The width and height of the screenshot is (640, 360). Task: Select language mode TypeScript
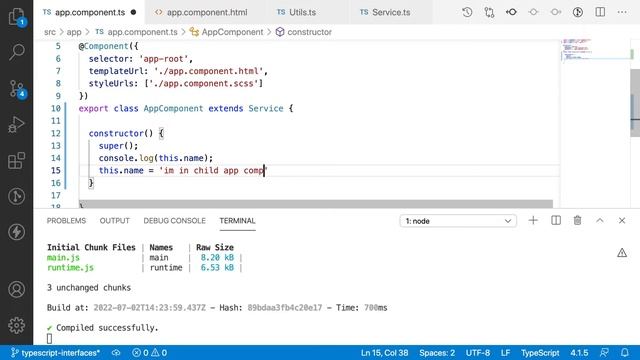pos(540,353)
